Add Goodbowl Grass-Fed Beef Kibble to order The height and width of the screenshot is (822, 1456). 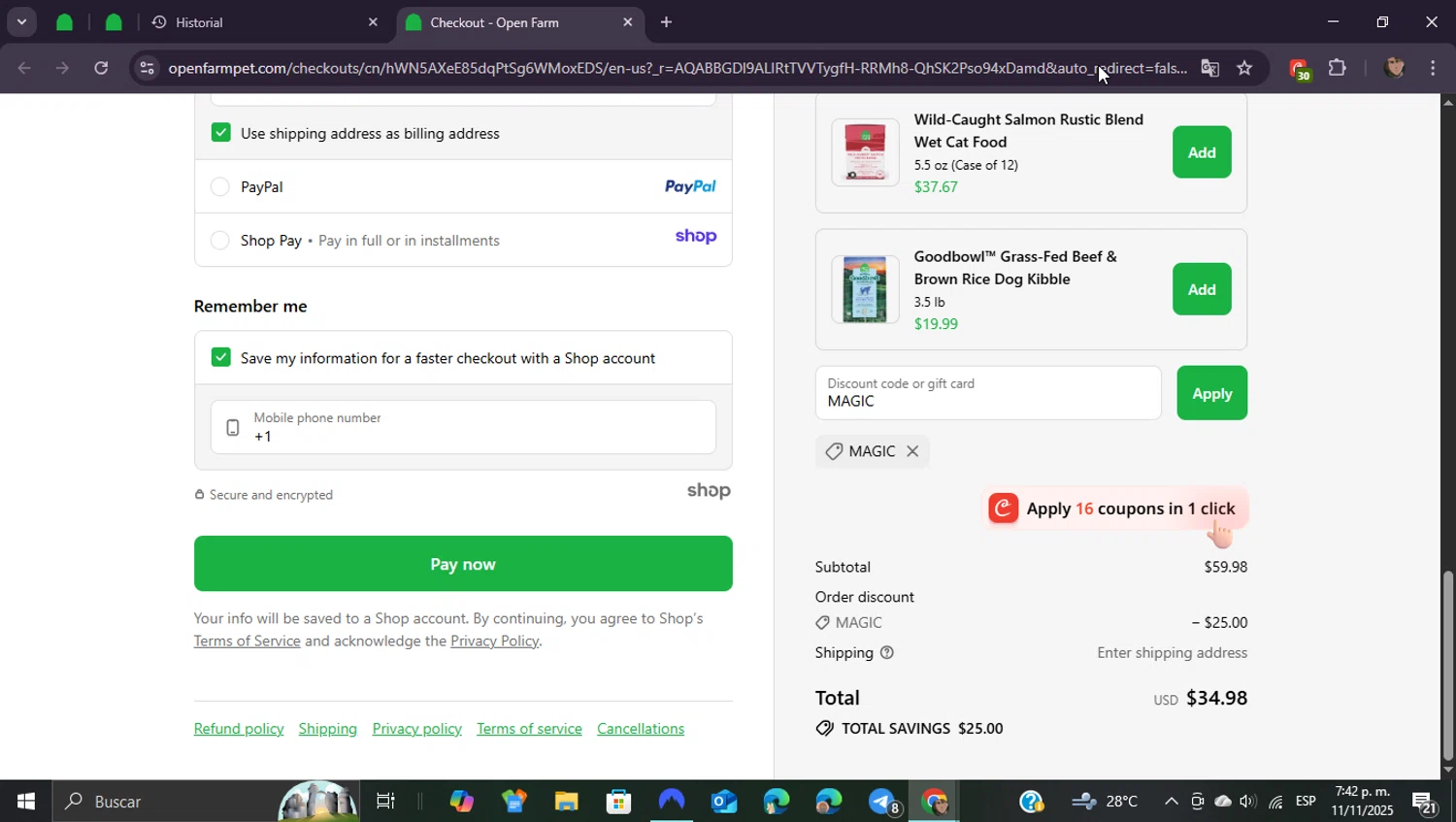pyautogui.click(x=1202, y=289)
